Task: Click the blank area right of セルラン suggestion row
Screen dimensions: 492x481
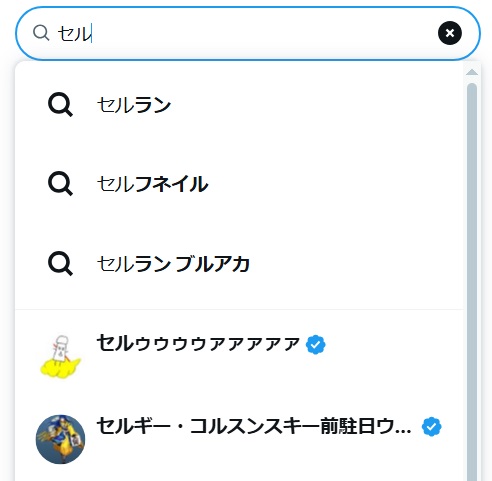Action: (317, 105)
